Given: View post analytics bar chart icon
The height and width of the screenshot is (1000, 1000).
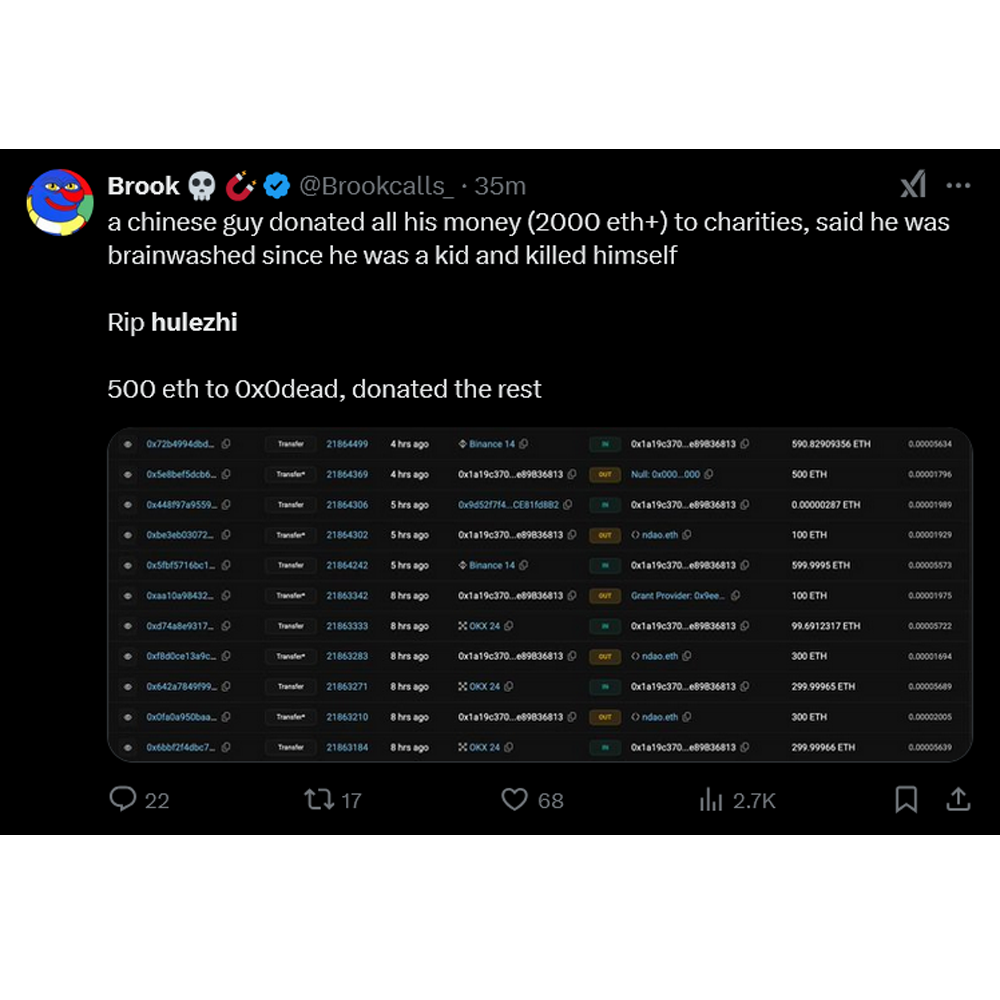Looking at the screenshot, I should click(x=711, y=799).
